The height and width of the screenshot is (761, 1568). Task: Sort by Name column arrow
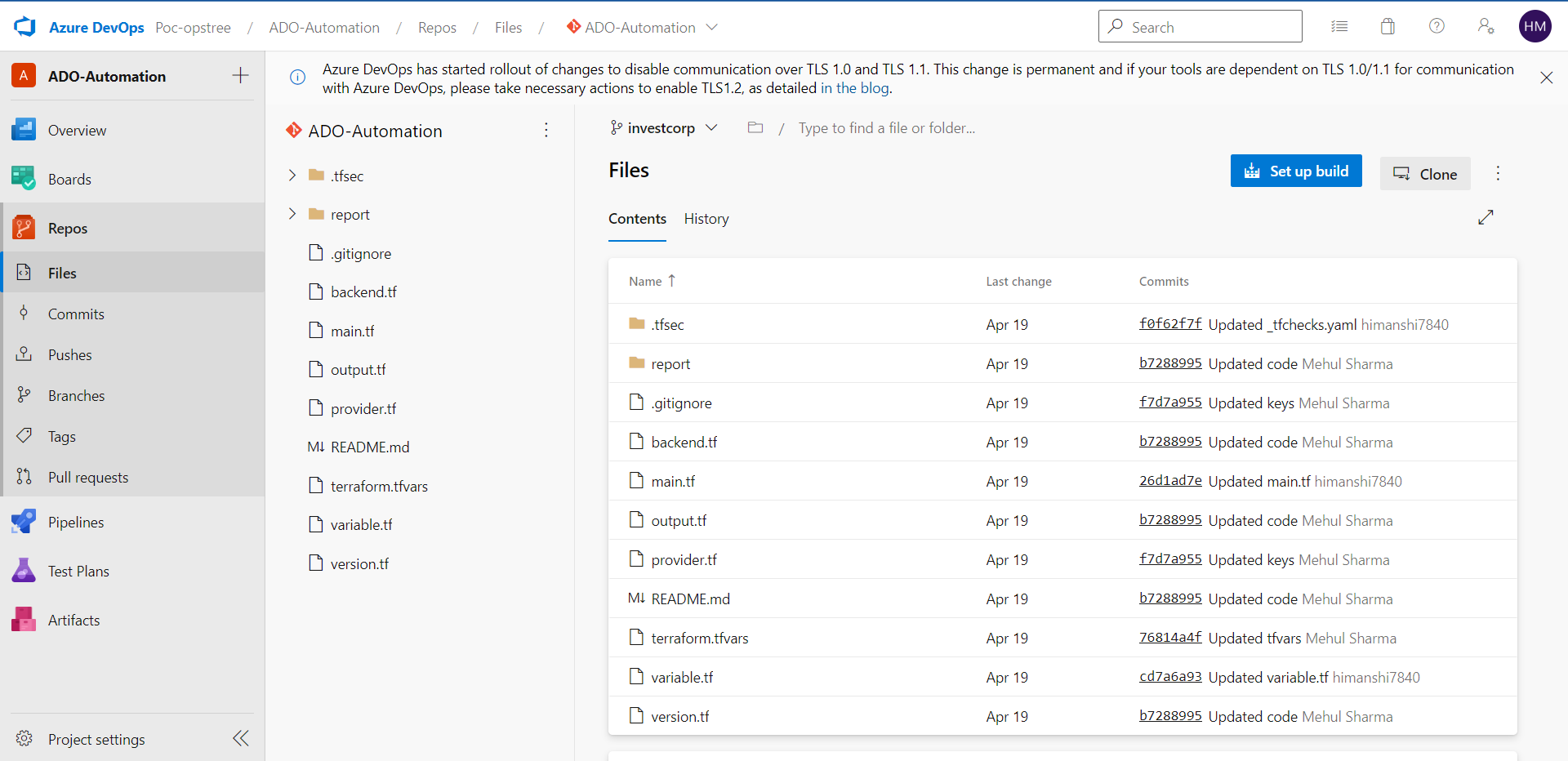671,281
